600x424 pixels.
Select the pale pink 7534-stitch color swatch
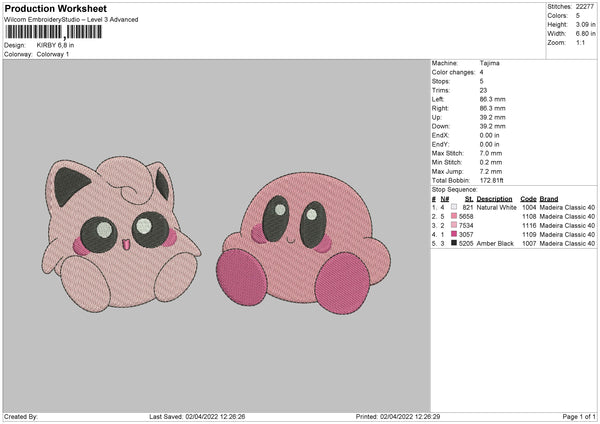[x=455, y=226]
